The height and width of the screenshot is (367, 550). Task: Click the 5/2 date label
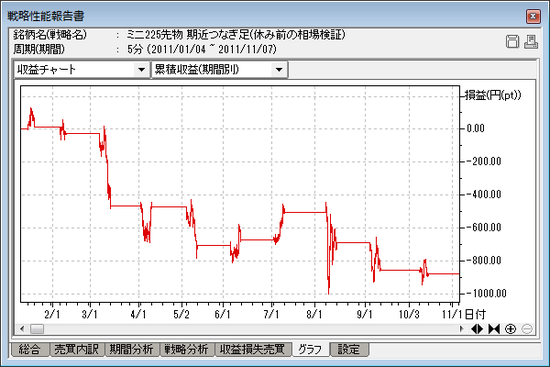click(x=181, y=314)
